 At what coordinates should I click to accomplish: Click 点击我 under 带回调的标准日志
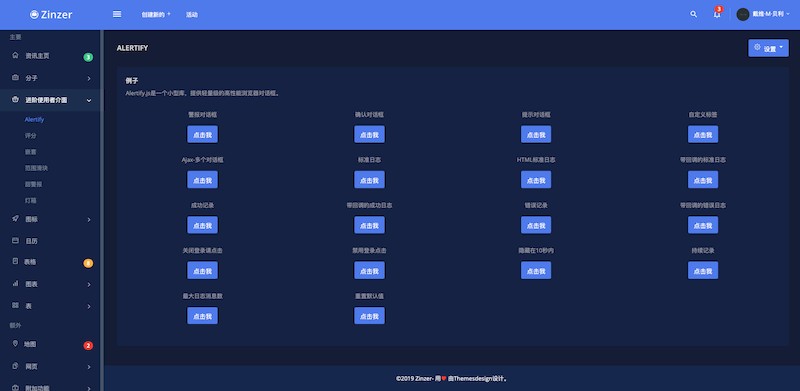(703, 180)
